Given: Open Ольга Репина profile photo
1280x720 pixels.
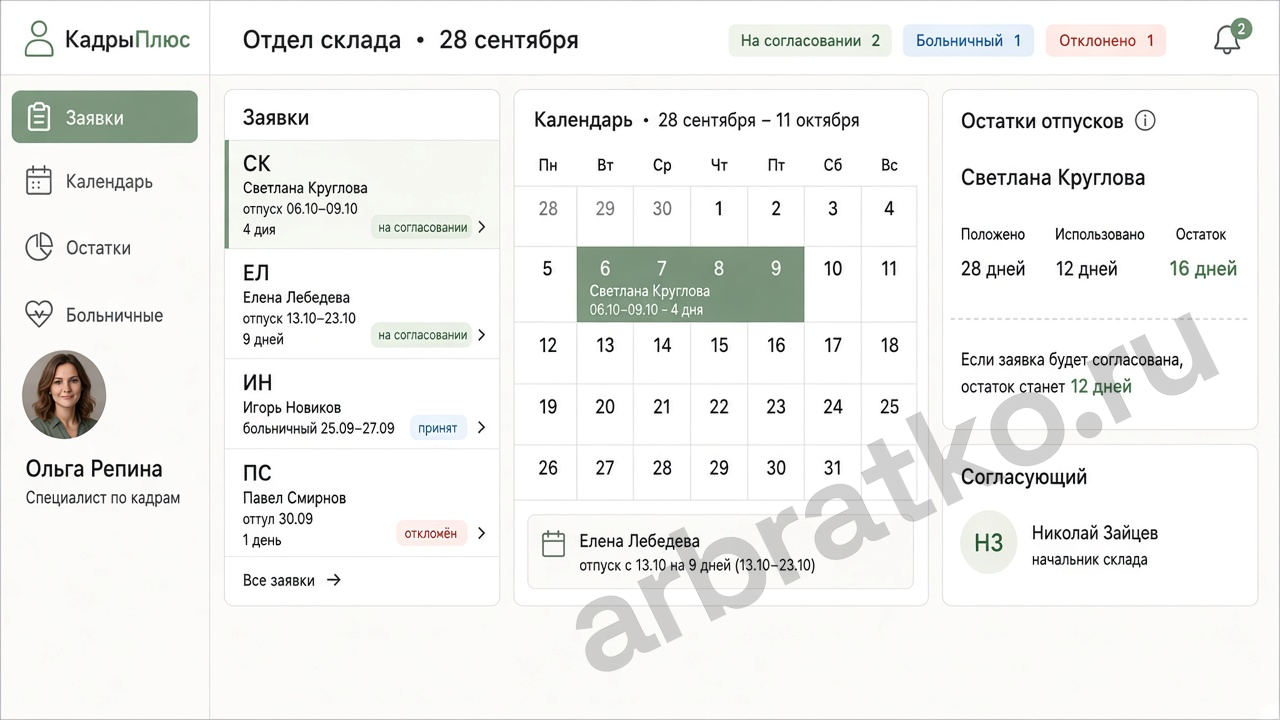Looking at the screenshot, I should (x=64, y=394).
